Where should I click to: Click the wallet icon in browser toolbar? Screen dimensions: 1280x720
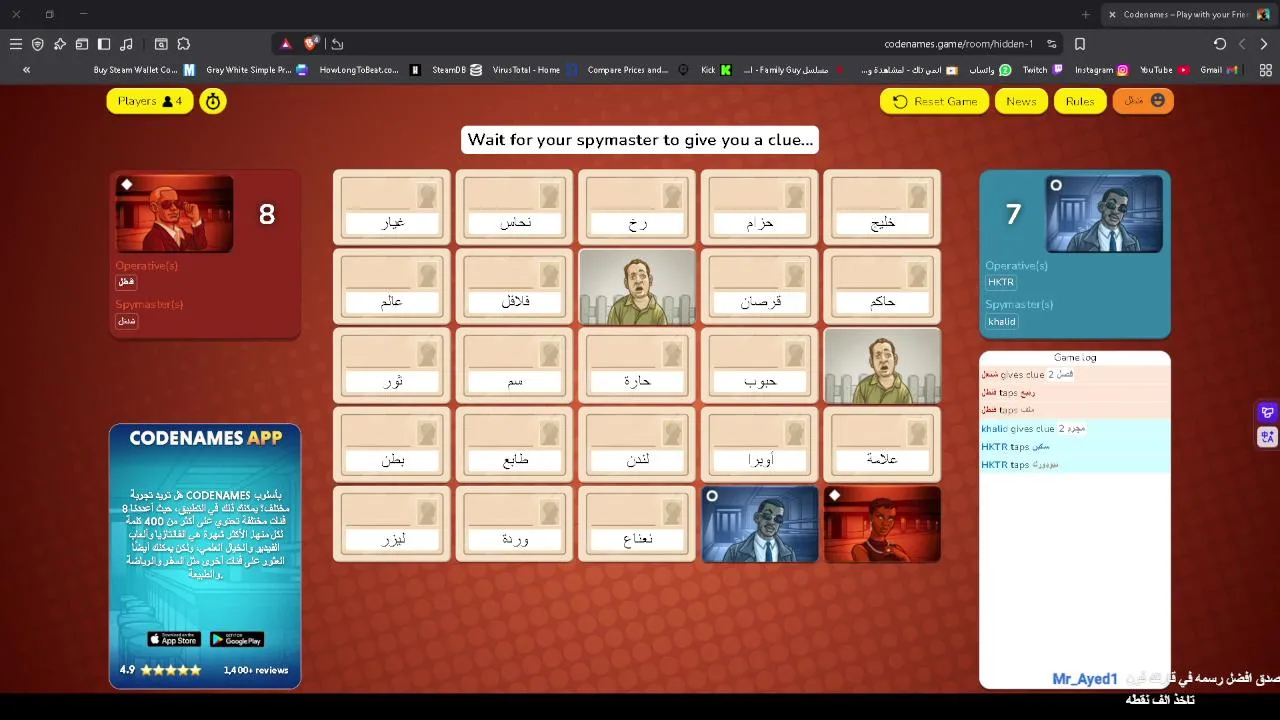coord(82,44)
